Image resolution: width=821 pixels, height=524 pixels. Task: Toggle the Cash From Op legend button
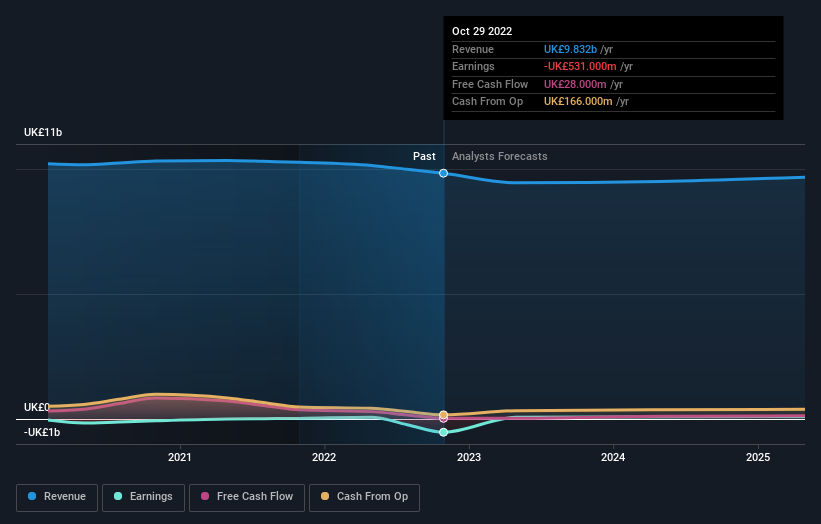click(x=364, y=497)
